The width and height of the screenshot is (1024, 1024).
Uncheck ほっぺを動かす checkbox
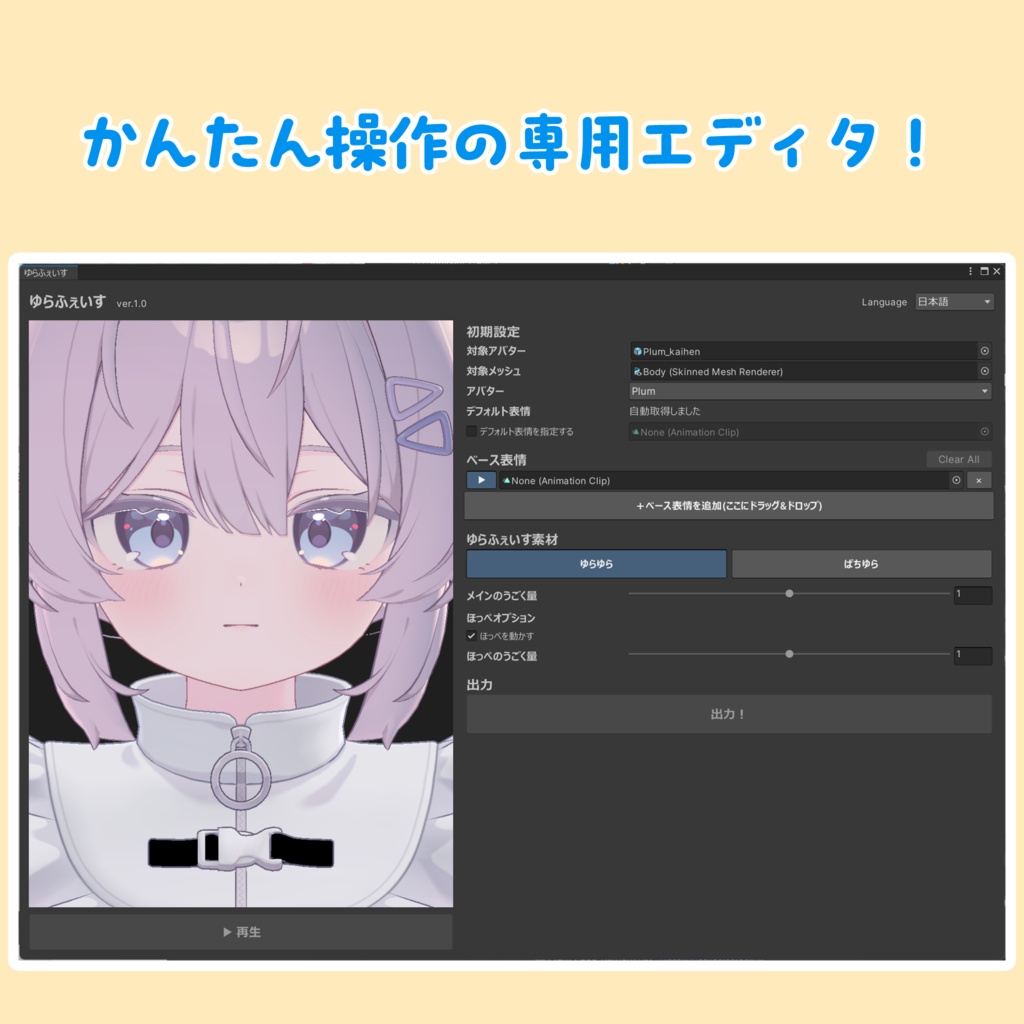471,635
